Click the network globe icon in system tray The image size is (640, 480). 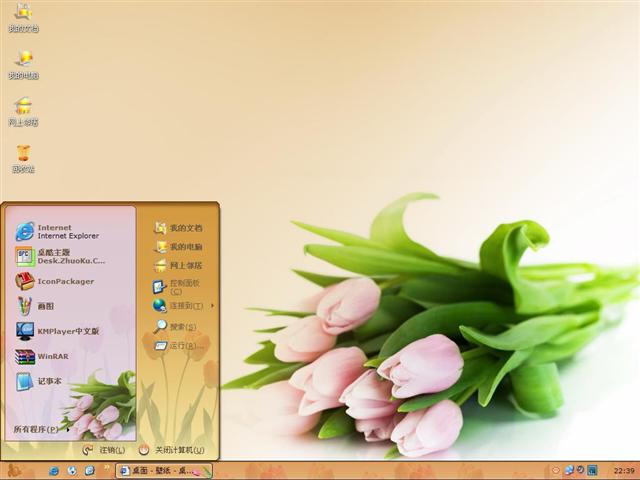pos(569,470)
